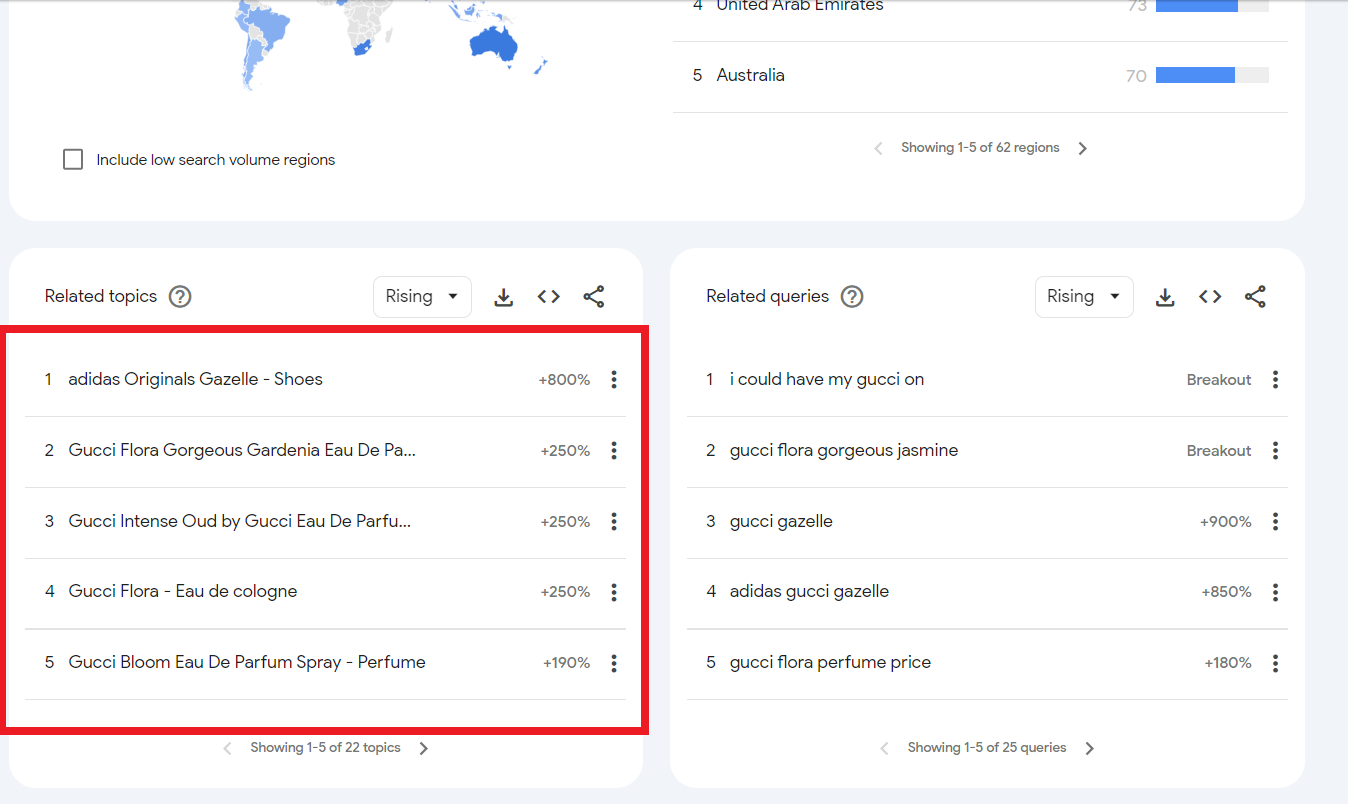Open Gucci Bloom Eau De Parfum Spray topic
The height and width of the screenshot is (804, 1348).
pyautogui.click(x=247, y=663)
